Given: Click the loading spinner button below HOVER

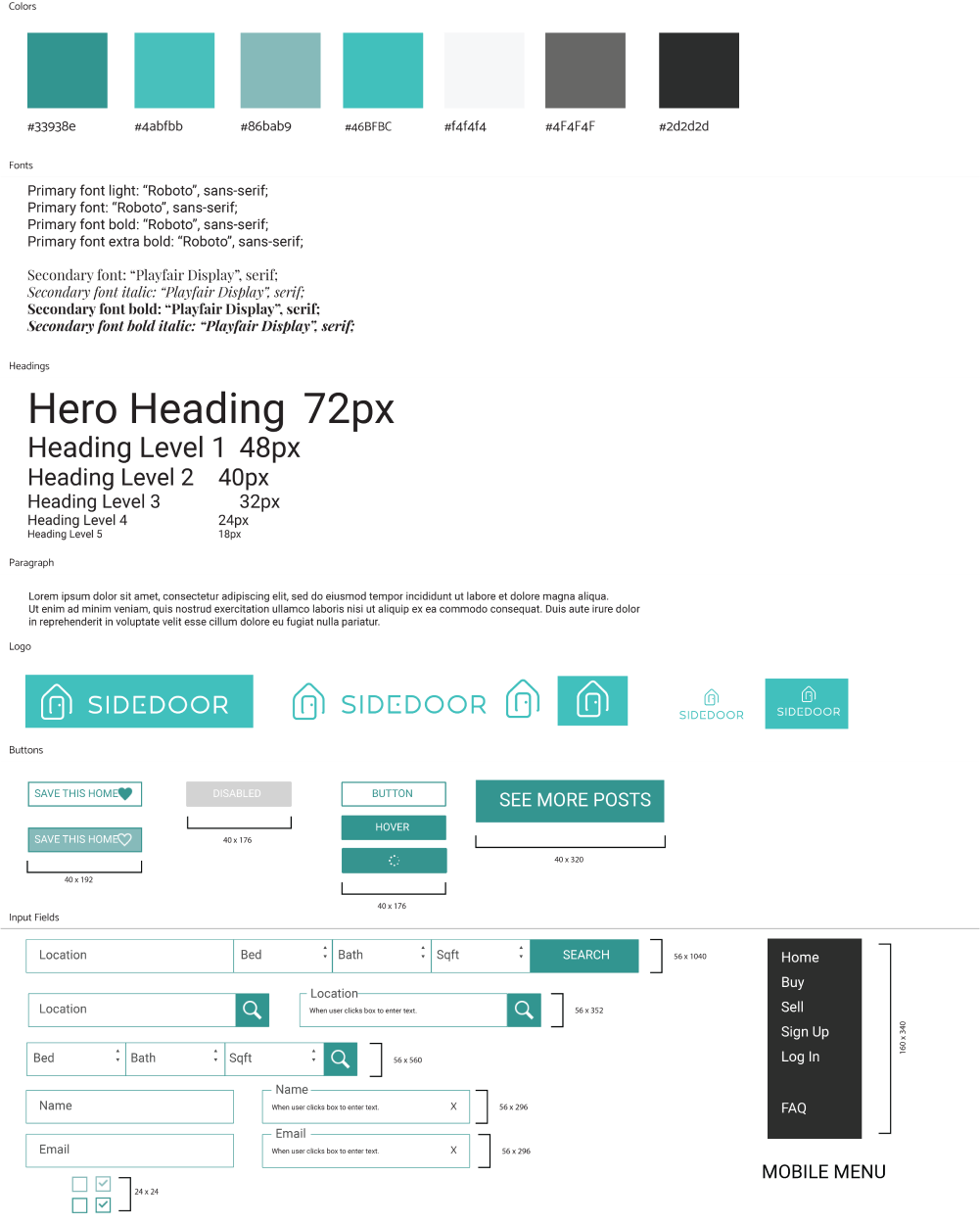Looking at the screenshot, I should click(x=394, y=860).
